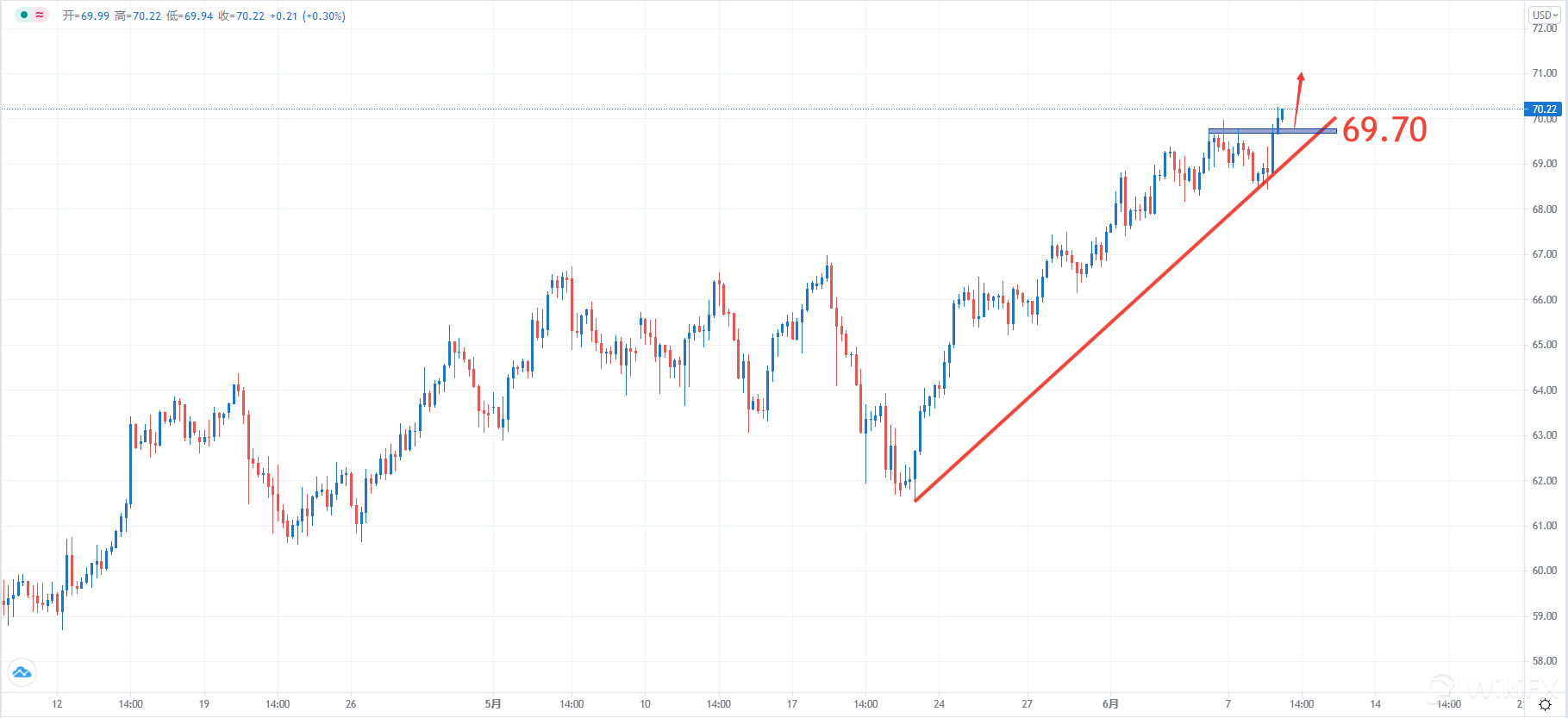Click the pink approximate-data indicator icon

40,15
